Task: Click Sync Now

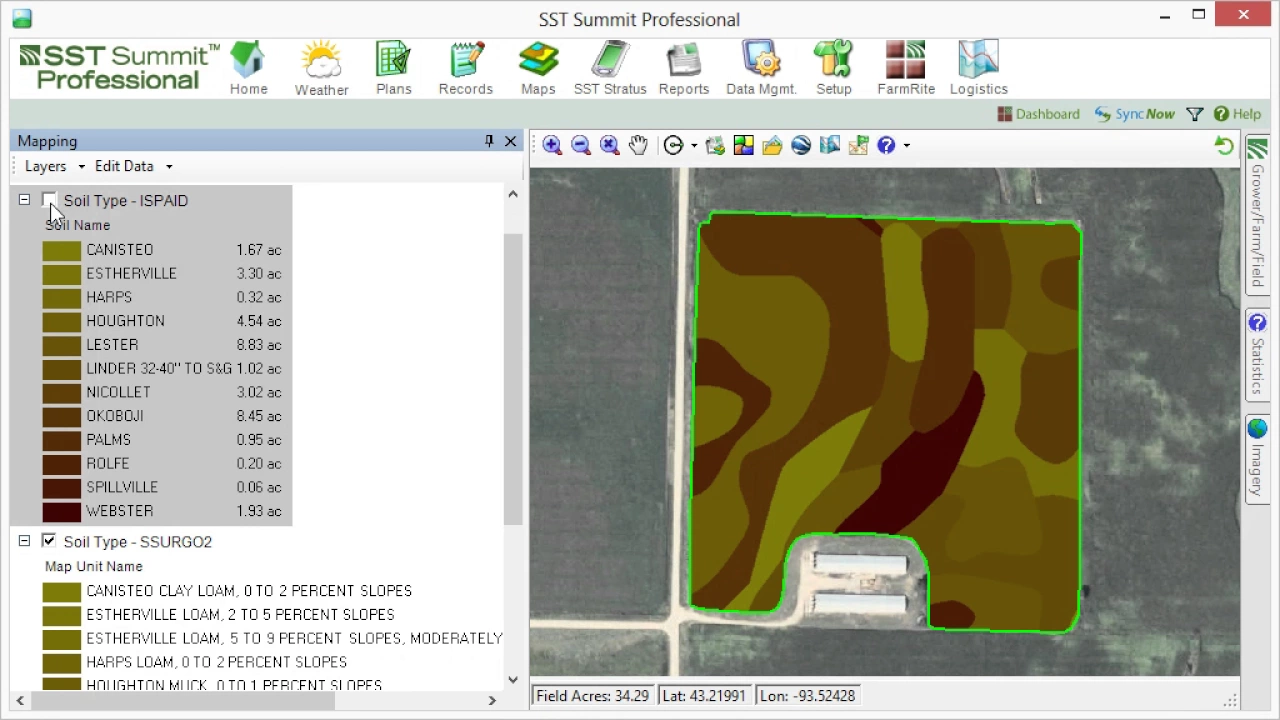Action: (x=1134, y=114)
